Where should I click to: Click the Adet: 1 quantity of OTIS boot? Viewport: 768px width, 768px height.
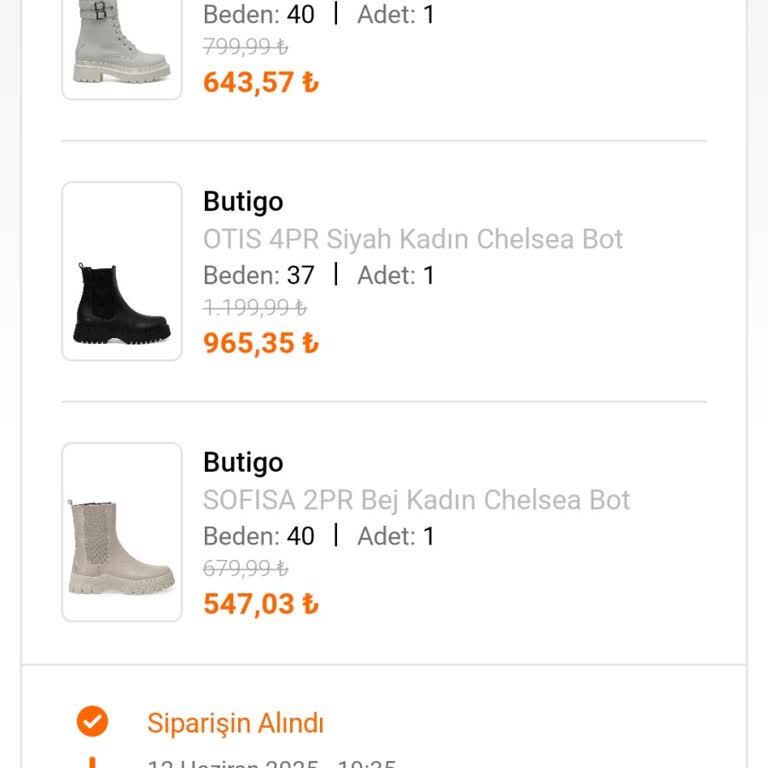pyautogui.click(x=396, y=275)
